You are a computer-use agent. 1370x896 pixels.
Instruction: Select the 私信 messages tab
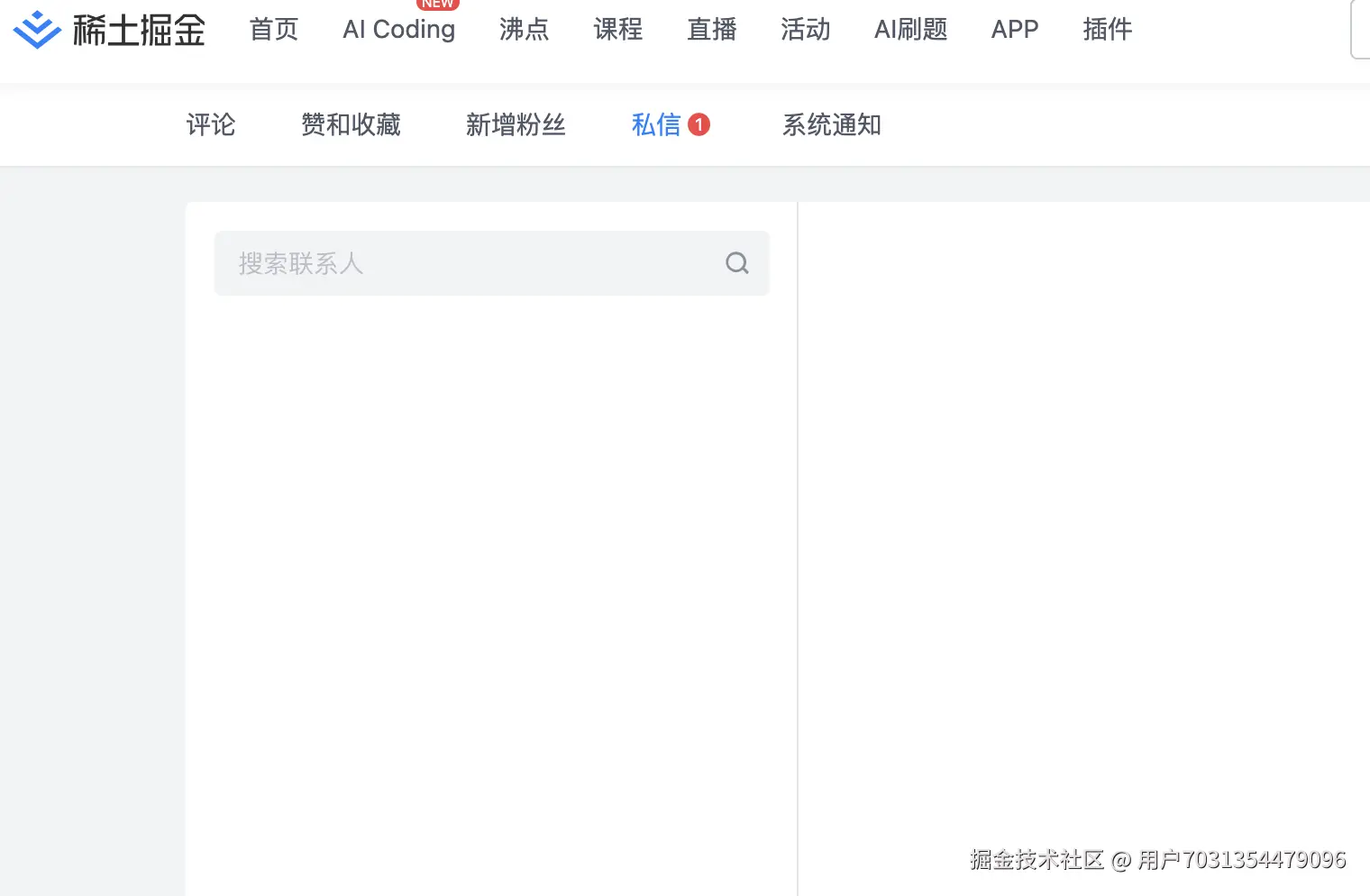click(x=655, y=125)
